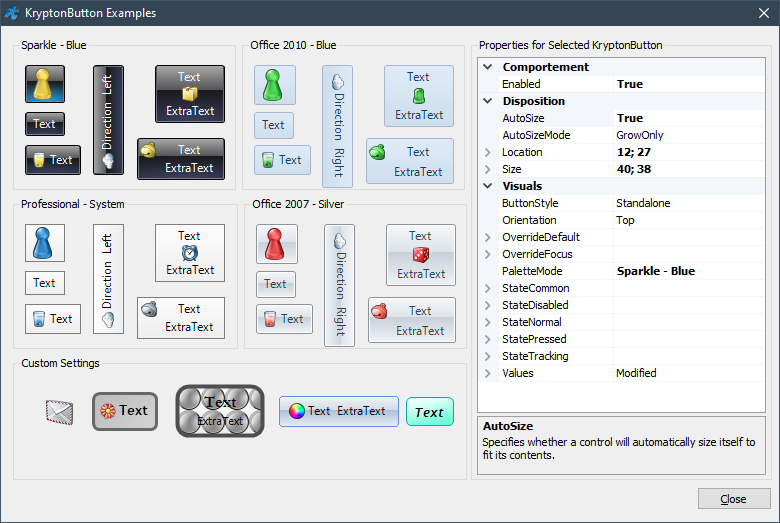Click the Office 2007 button with red bell icon

pyautogui.click(x=412, y=320)
